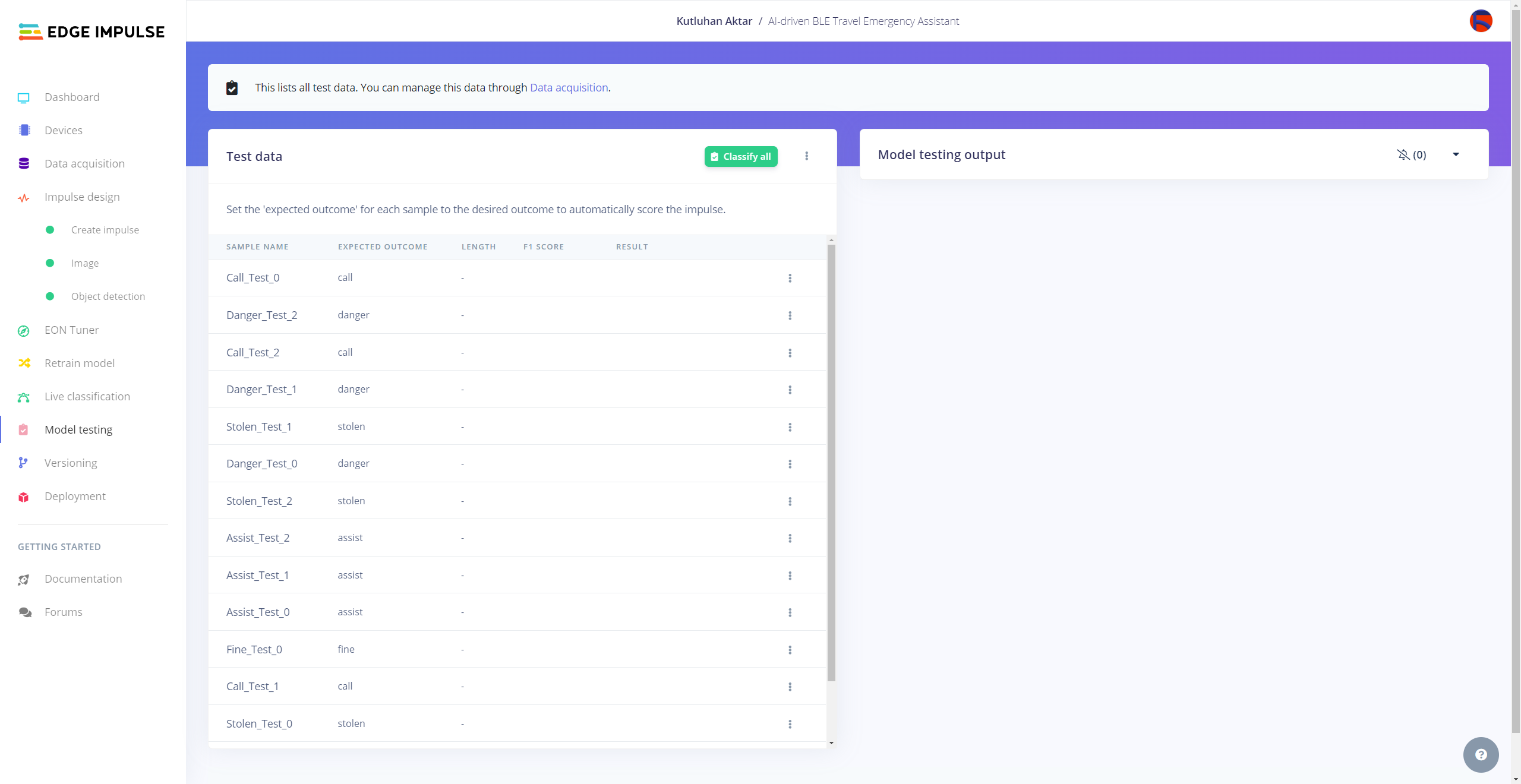Open options menu for Assist_Test_2 row
Image resolution: width=1521 pixels, height=784 pixels.
(790, 538)
